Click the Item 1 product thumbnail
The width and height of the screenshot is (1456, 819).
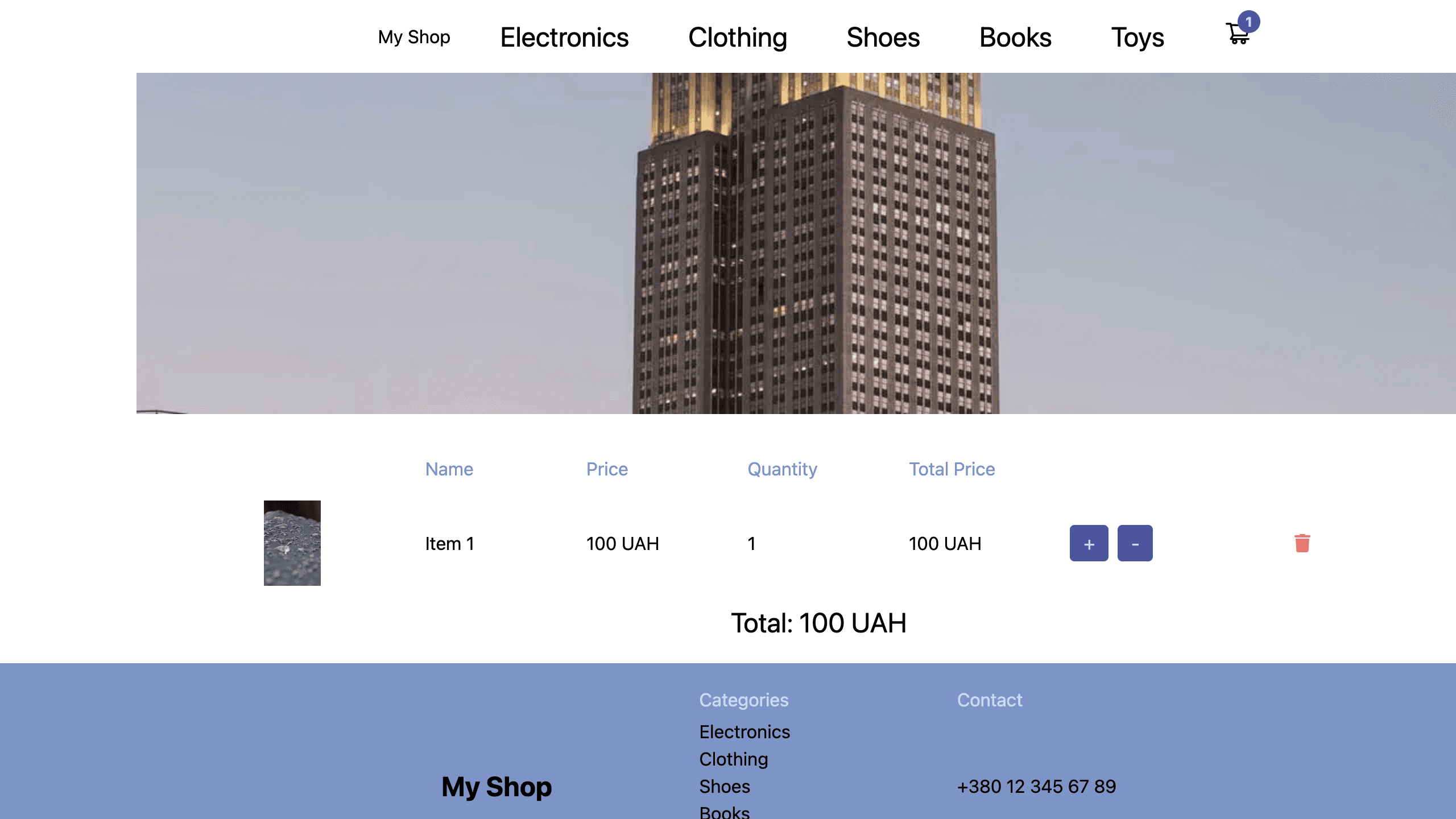(292, 543)
